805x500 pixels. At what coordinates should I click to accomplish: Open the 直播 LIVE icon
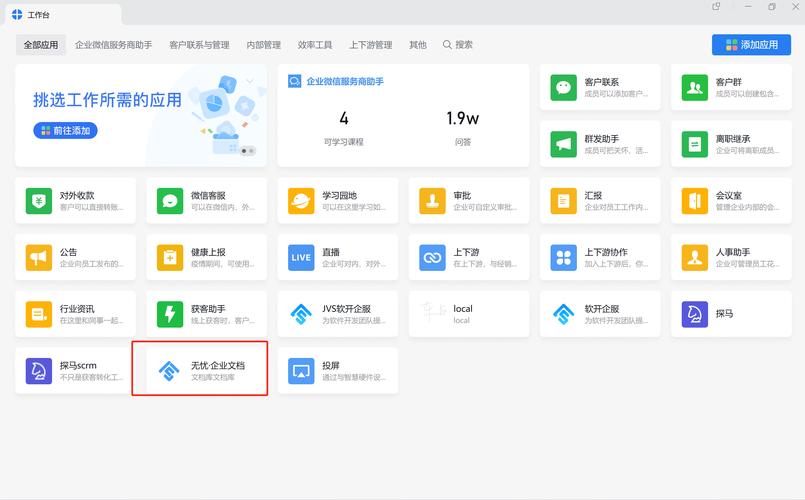click(x=301, y=258)
